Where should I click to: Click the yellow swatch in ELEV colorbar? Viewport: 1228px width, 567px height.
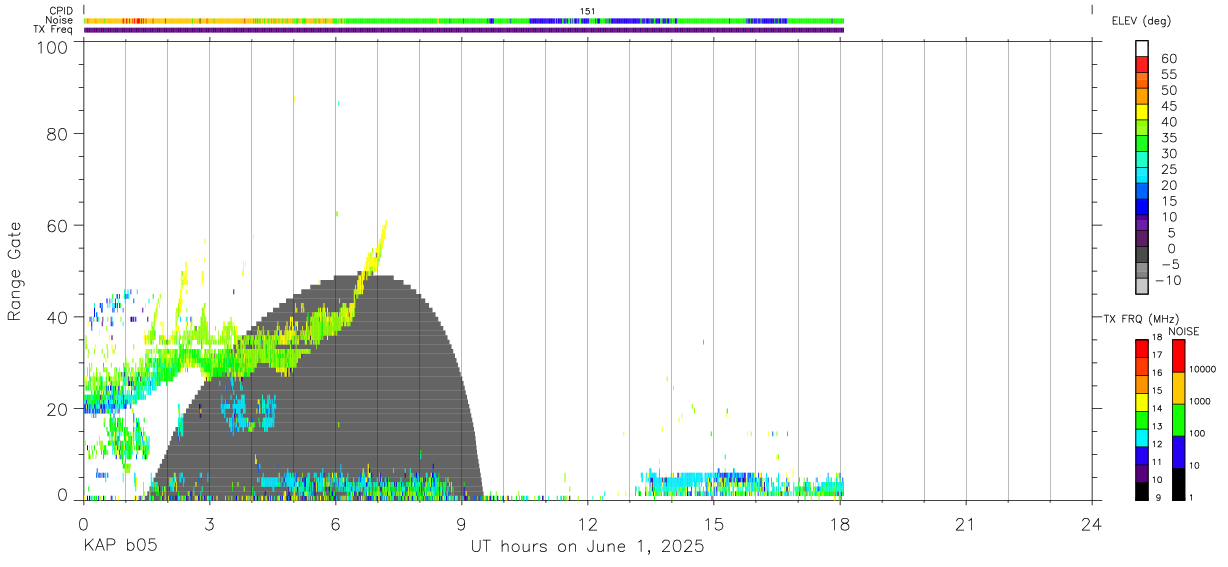(1142, 111)
